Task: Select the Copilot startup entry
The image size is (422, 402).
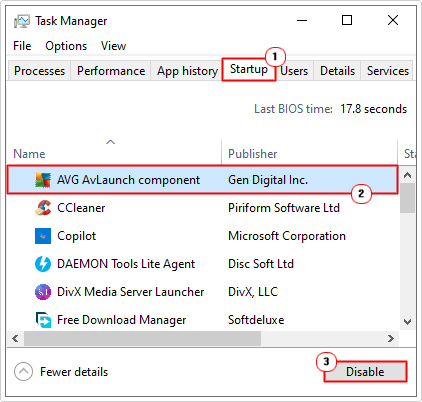Action: tap(202, 236)
